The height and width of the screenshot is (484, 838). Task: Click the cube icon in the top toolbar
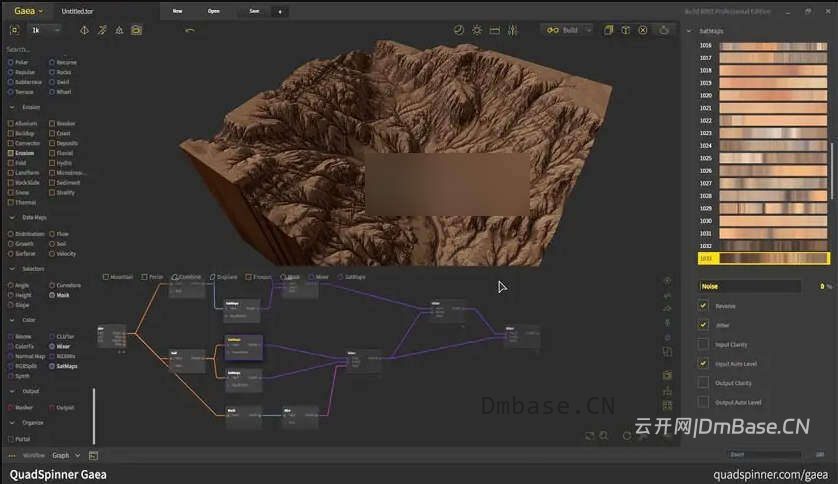[625, 30]
